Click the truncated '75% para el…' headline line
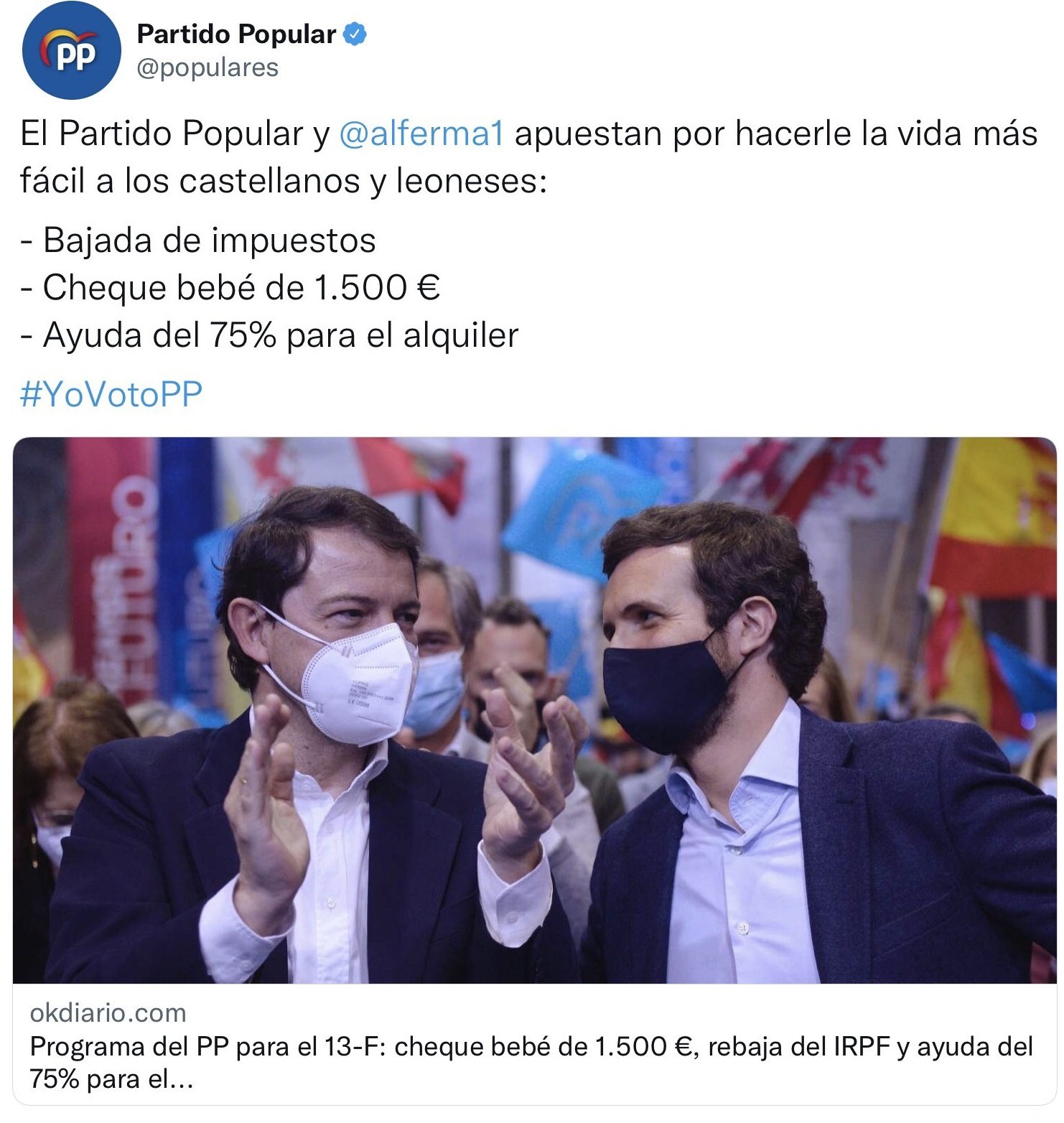 [112, 1078]
